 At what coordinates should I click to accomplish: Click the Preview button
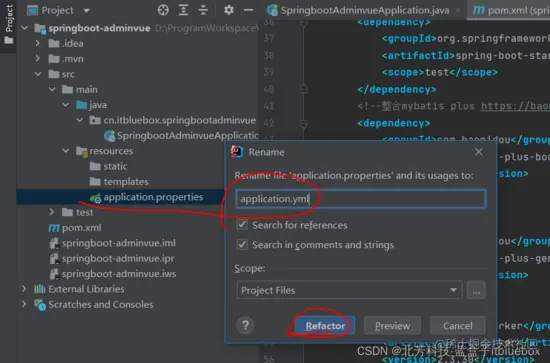[x=392, y=325]
